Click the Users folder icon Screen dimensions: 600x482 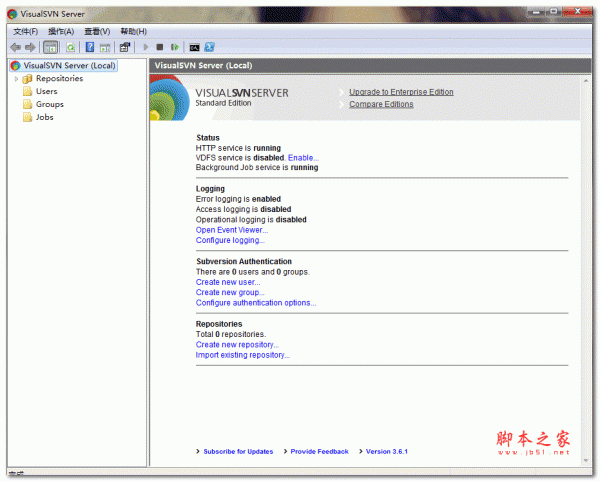tap(27, 91)
